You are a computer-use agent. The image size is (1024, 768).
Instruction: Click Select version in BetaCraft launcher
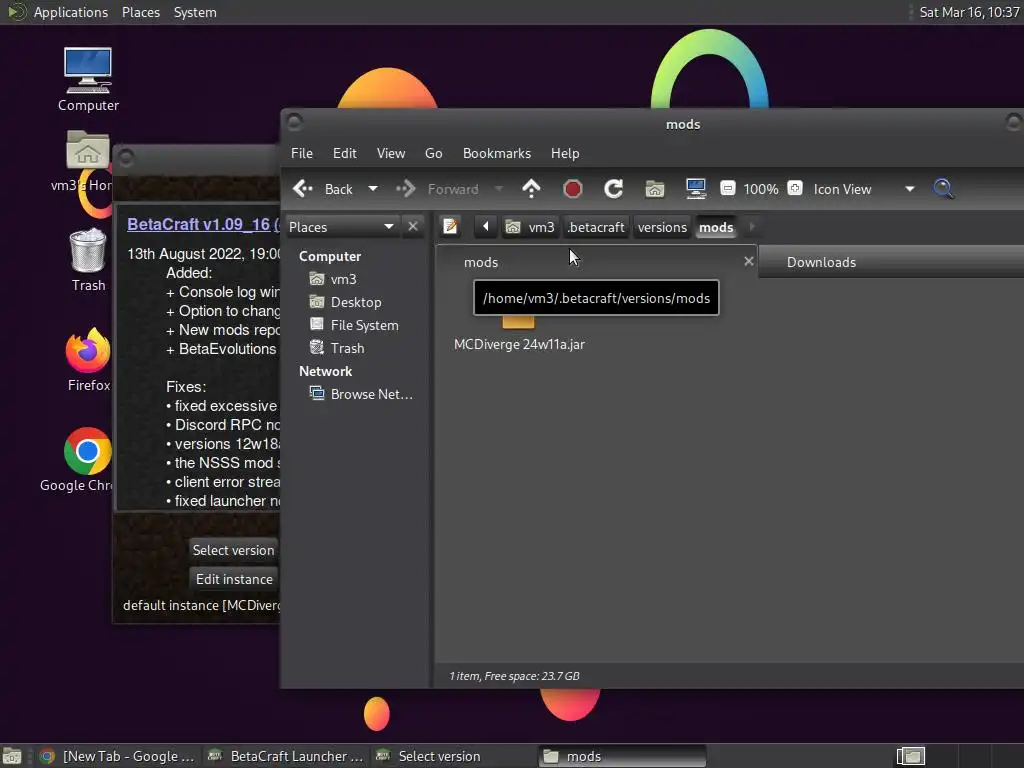pos(234,550)
